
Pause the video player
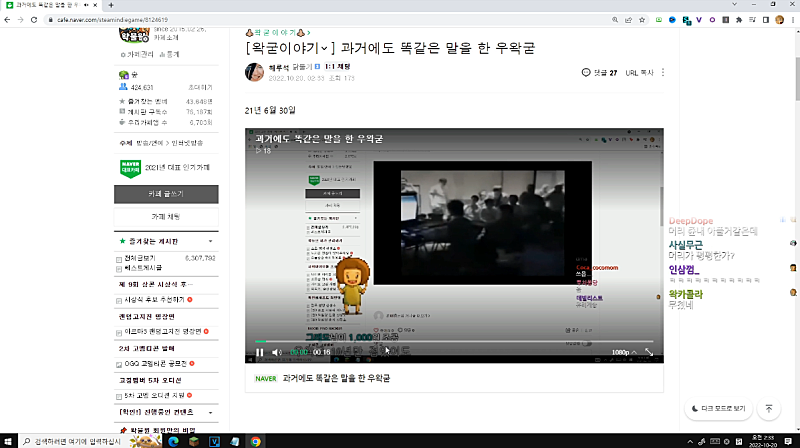[260, 352]
